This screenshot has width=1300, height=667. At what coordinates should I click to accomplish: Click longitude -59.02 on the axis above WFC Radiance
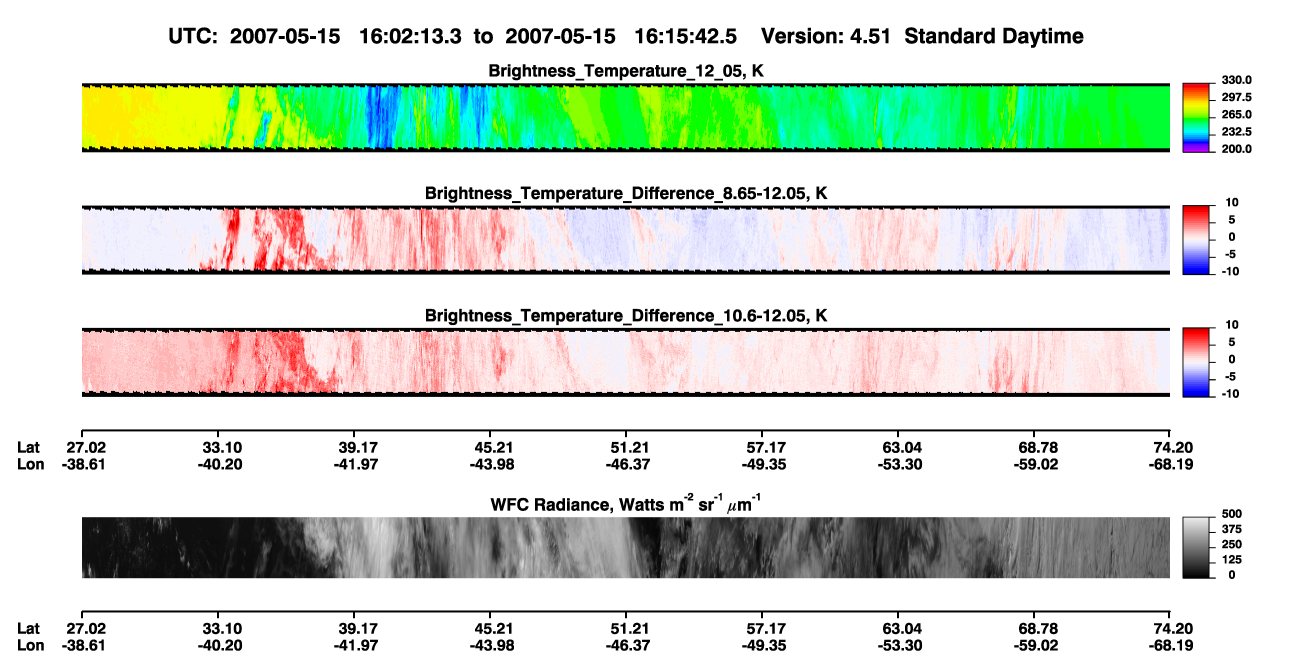(x=1034, y=464)
